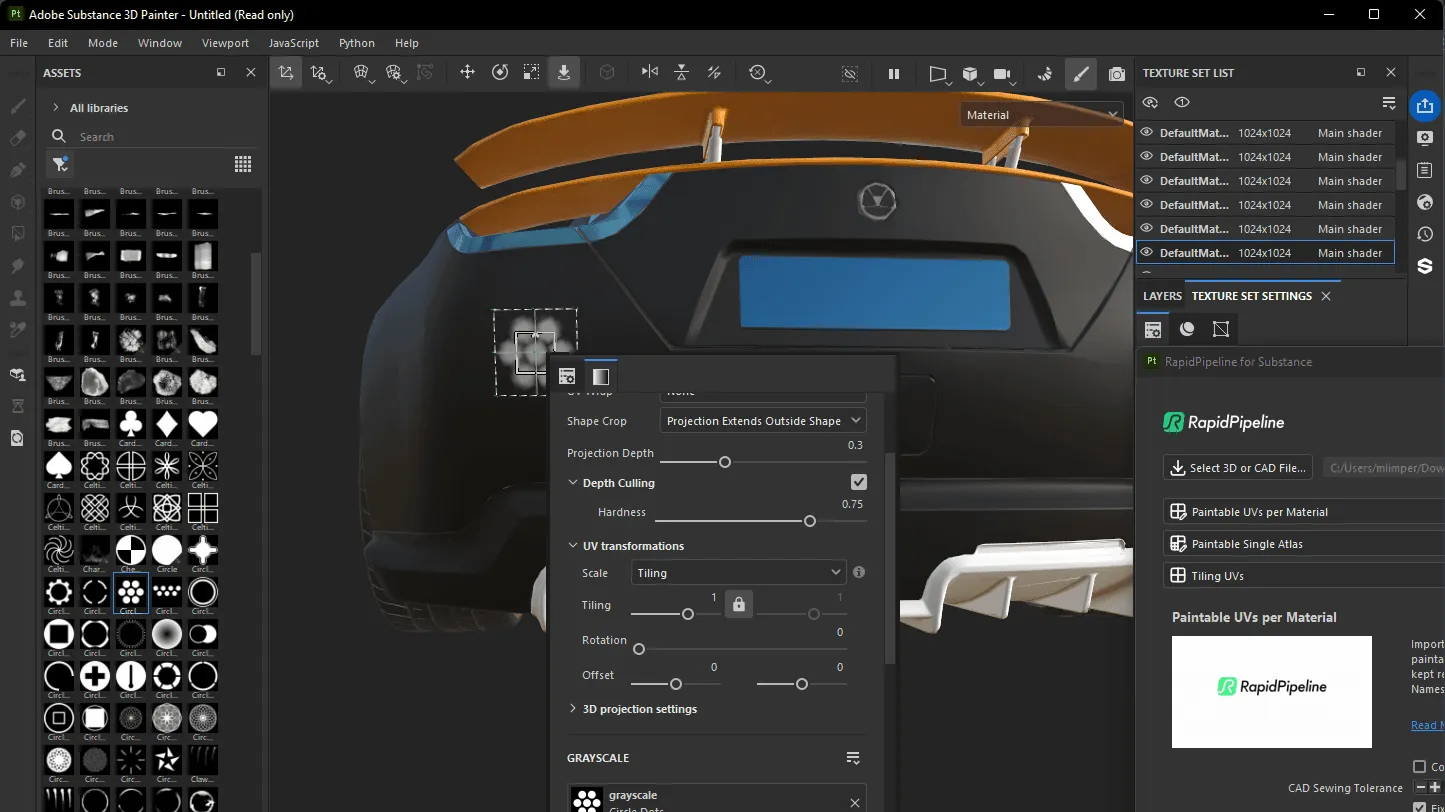
Task: Open the Viewport menu
Action: pos(225,43)
